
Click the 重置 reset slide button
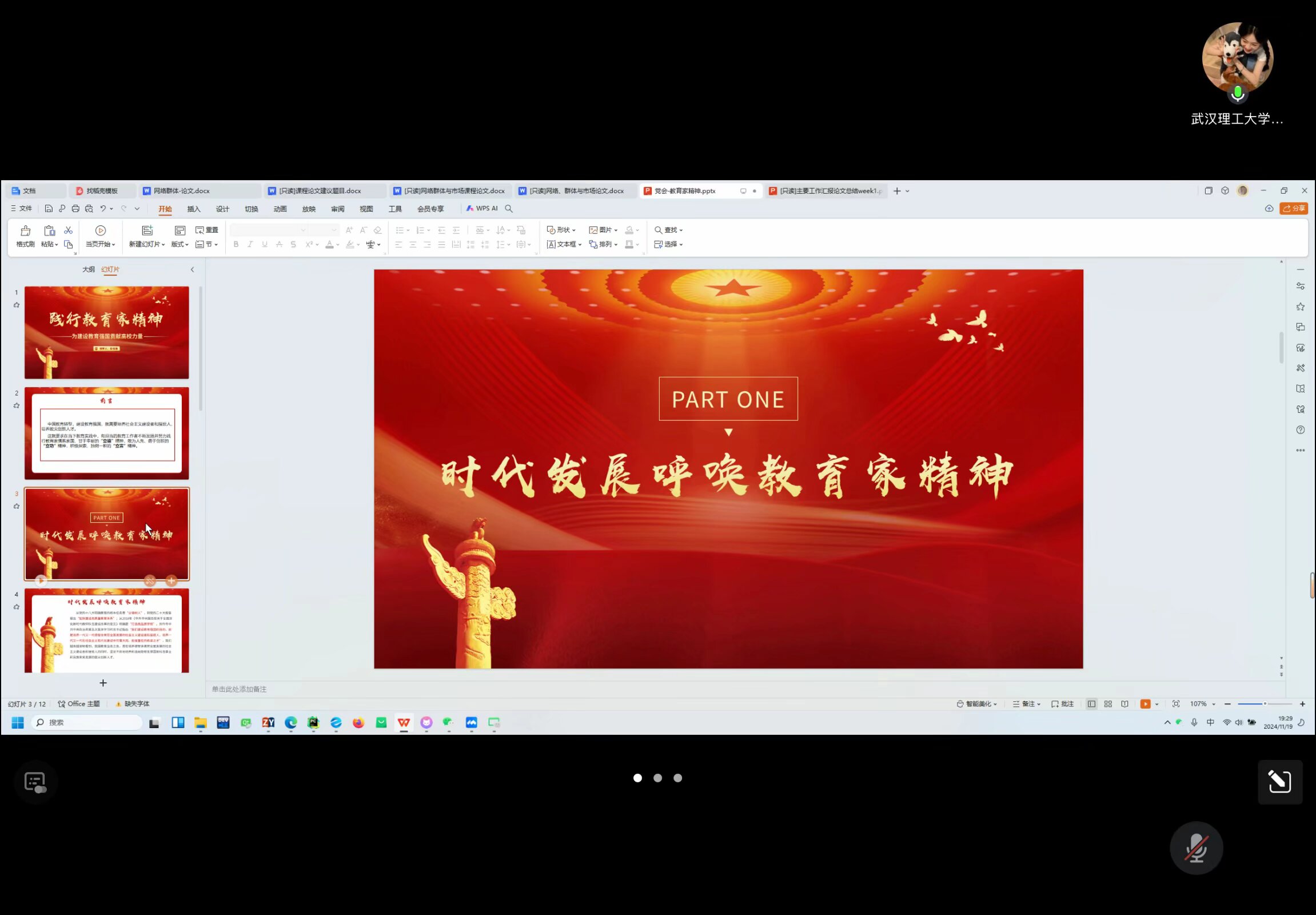click(x=207, y=230)
